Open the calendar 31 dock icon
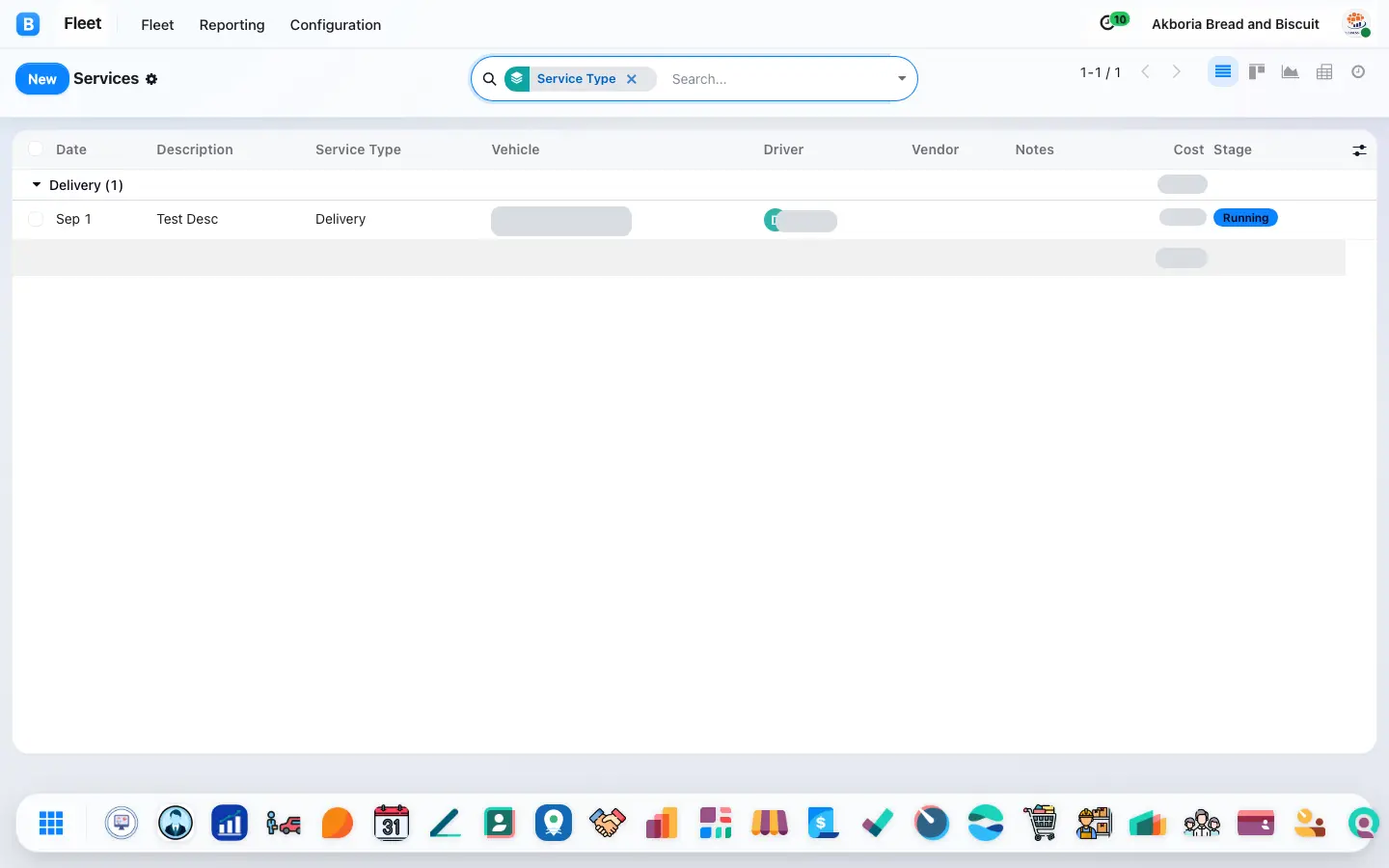The height and width of the screenshot is (868, 1389). 392,823
